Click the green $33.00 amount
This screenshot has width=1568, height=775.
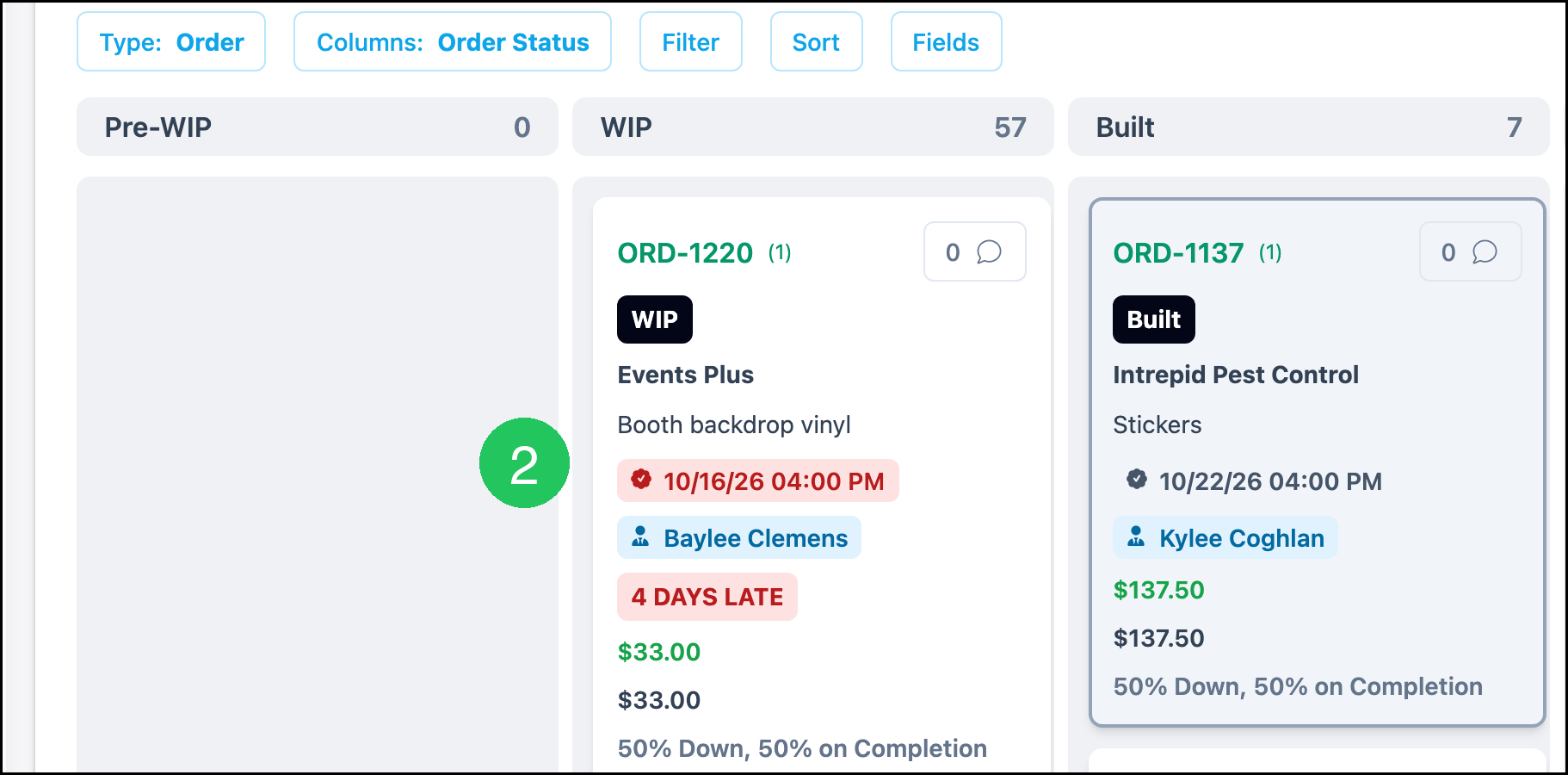(659, 652)
